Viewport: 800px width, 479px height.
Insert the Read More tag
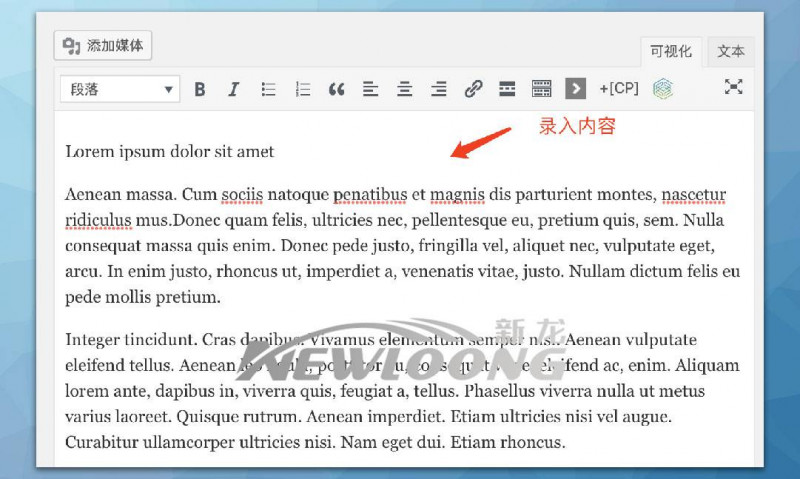coord(507,89)
